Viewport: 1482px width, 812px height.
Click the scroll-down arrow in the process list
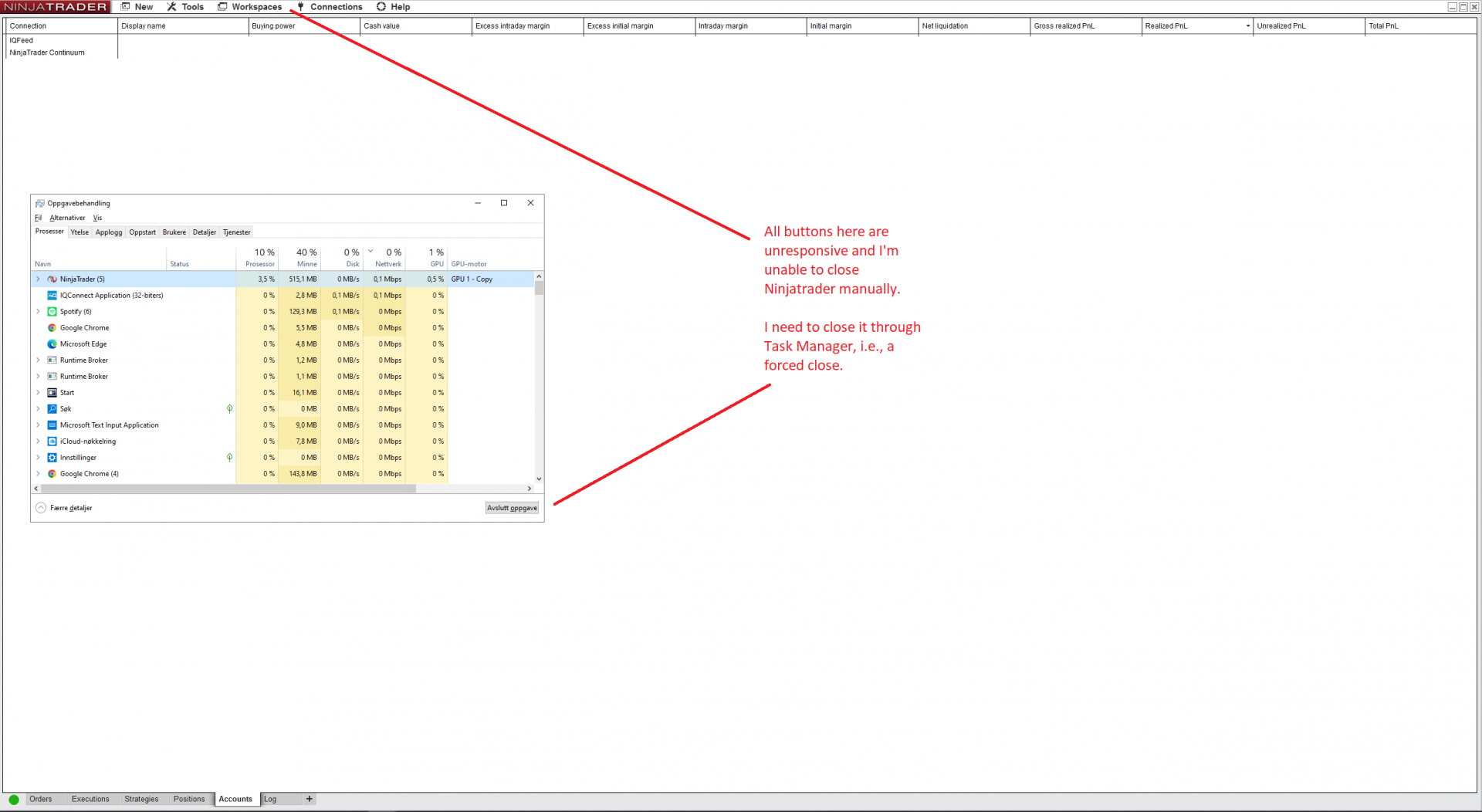click(x=539, y=479)
